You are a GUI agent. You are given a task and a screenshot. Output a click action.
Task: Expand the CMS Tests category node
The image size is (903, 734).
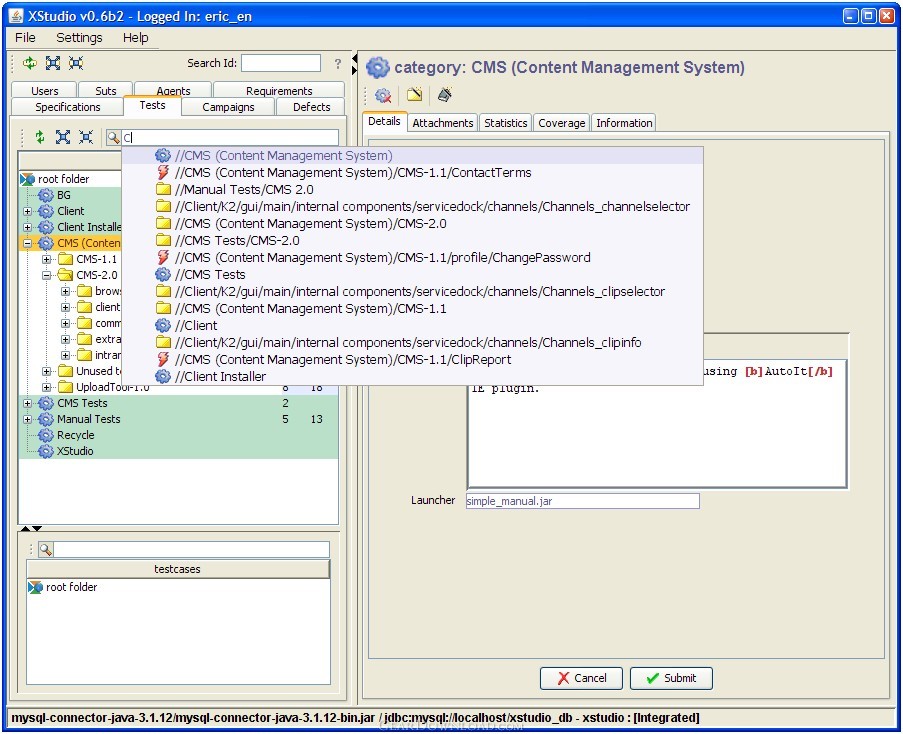[27, 404]
